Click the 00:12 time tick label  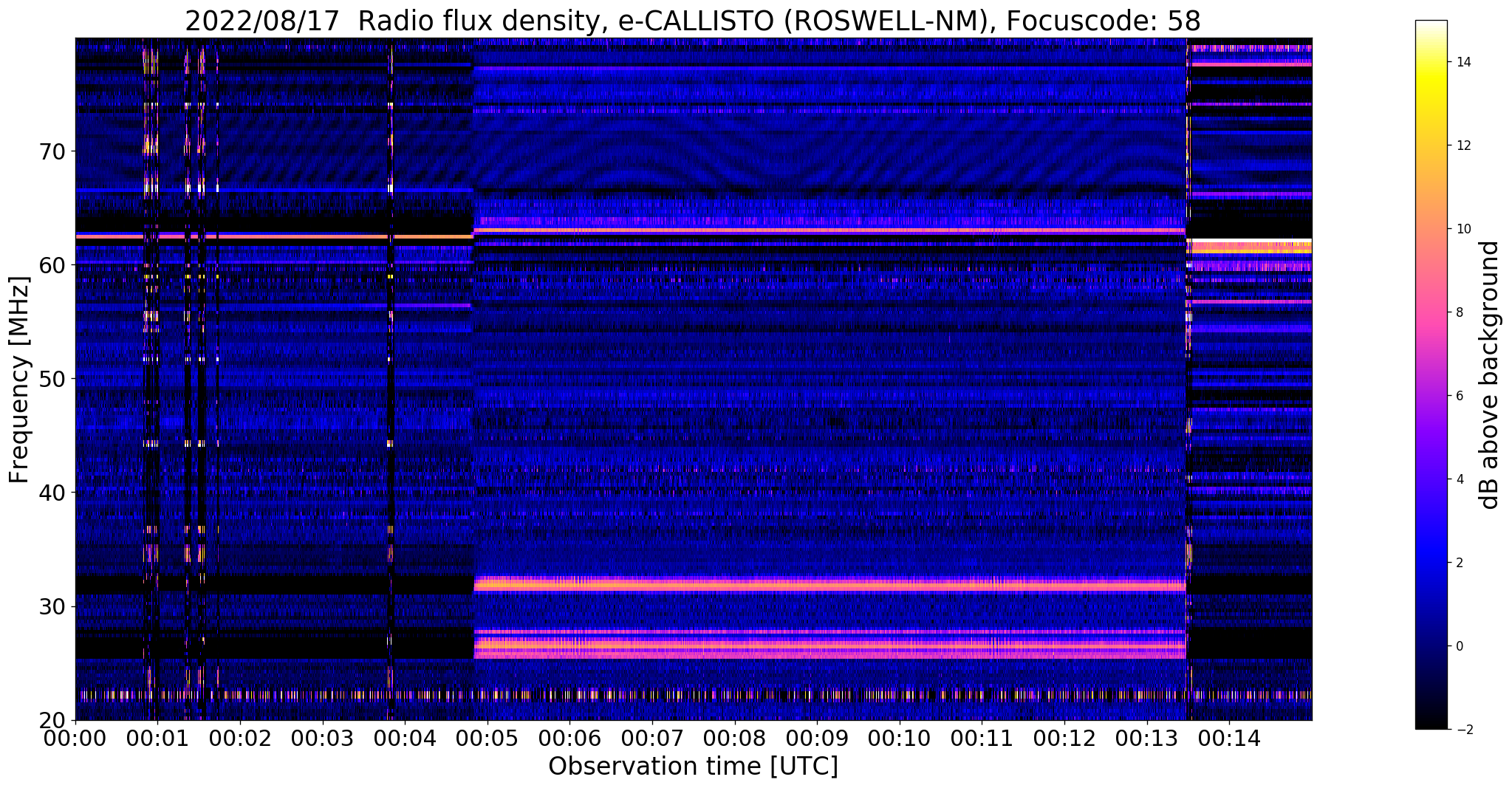tap(1064, 739)
